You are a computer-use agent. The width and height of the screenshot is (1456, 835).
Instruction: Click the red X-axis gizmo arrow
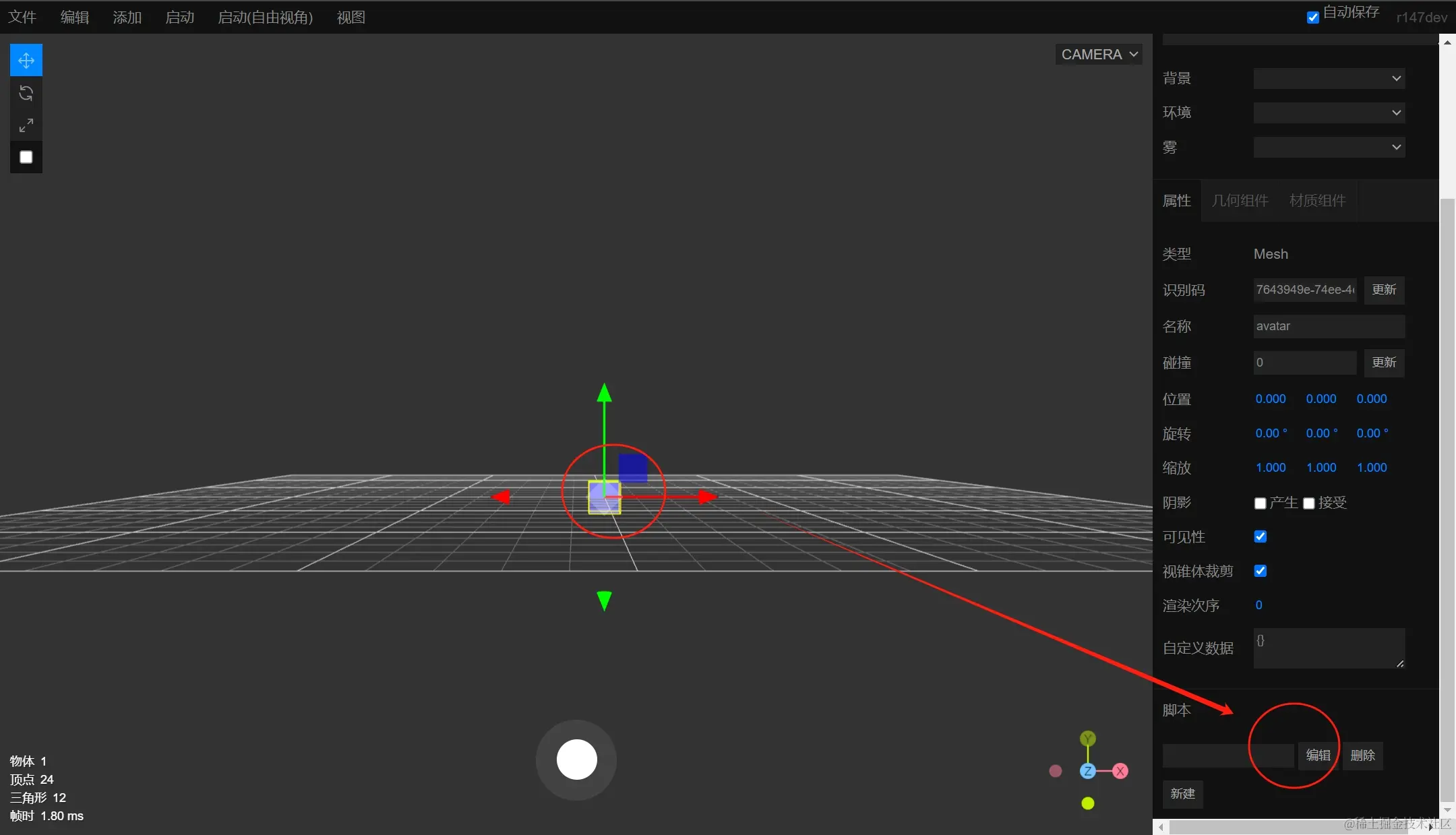click(x=705, y=497)
